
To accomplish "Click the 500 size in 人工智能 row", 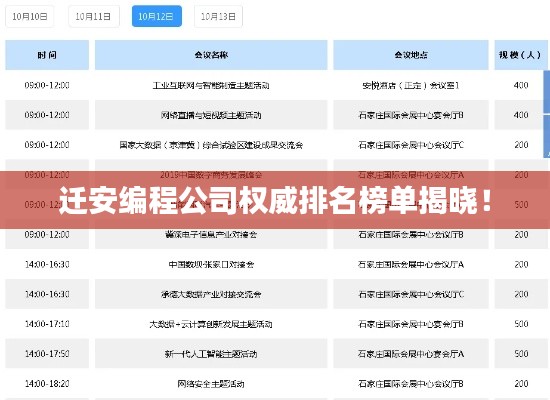I will click(521, 354).
